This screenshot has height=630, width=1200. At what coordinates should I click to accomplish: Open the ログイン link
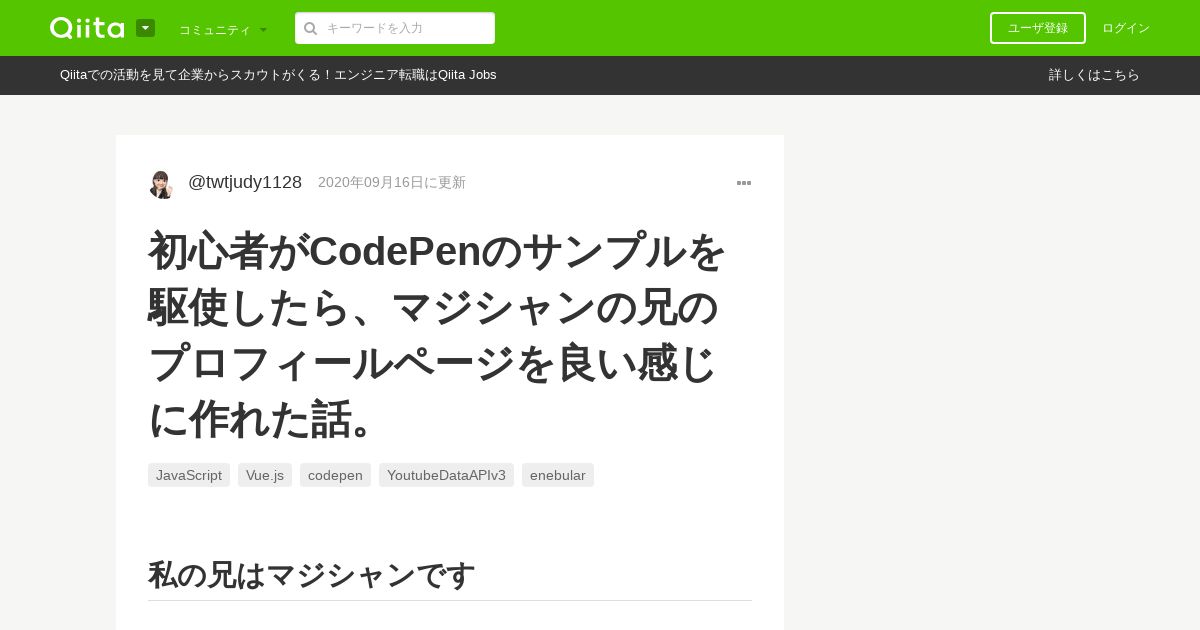[x=1126, y=28]
